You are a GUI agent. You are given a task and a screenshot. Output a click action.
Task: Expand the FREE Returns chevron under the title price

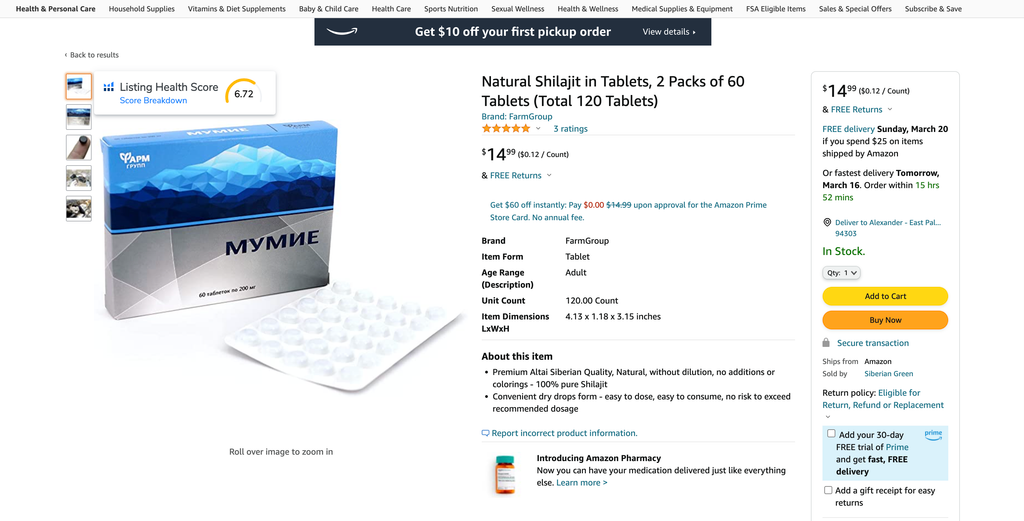[549, 175]
